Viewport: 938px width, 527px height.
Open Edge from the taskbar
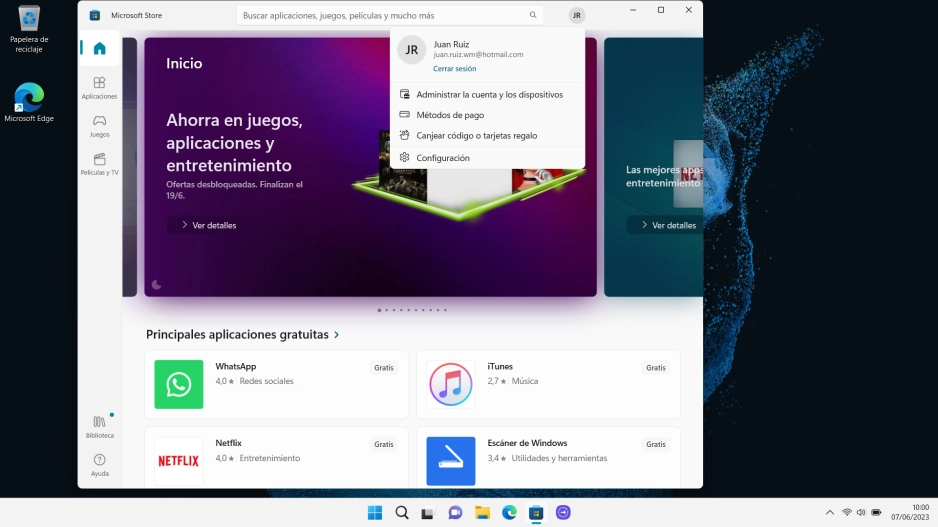coord(509,513)
